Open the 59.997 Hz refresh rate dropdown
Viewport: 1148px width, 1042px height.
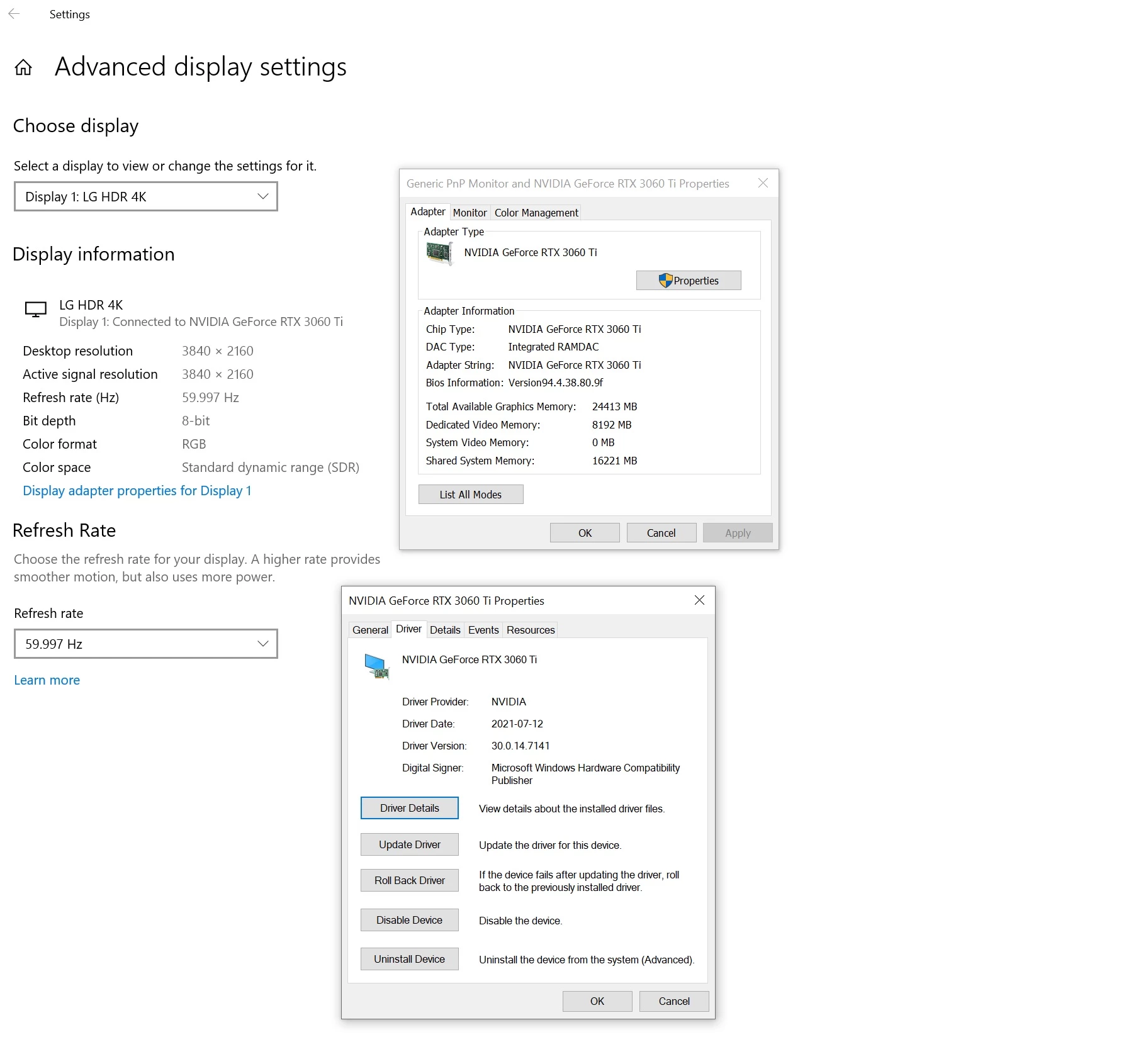(146, 644)
